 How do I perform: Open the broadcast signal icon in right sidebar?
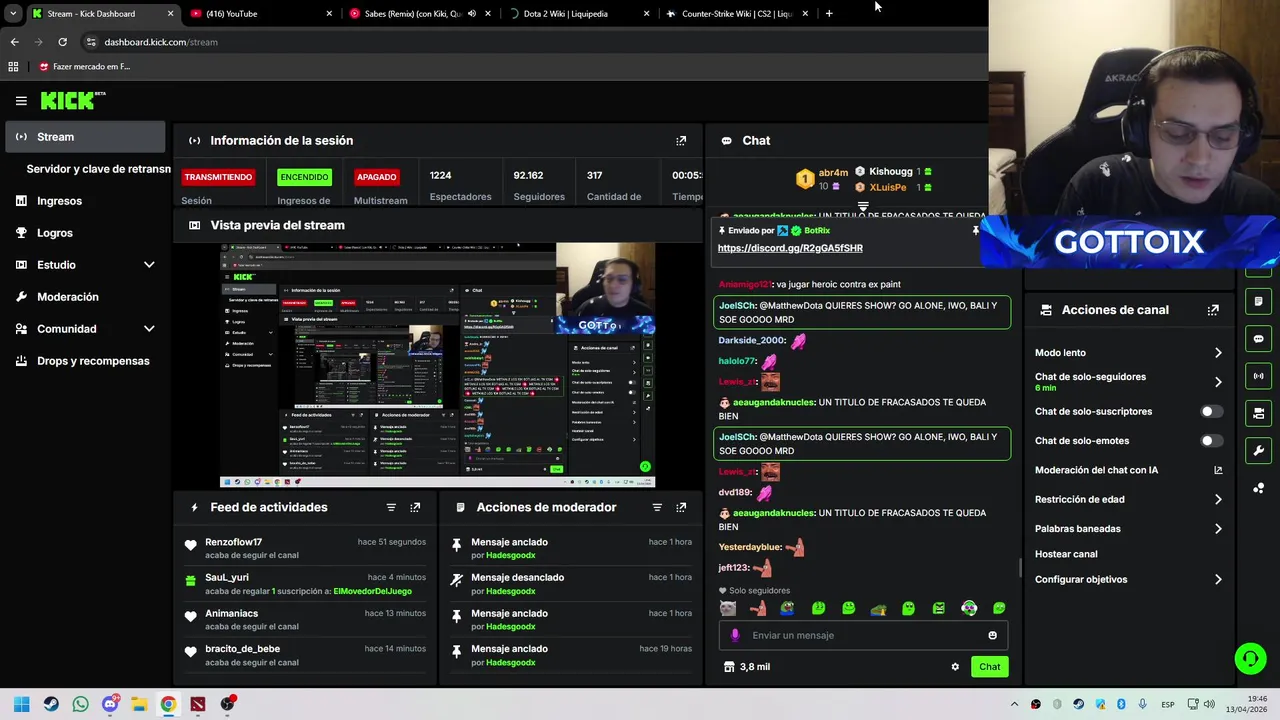1258,376
